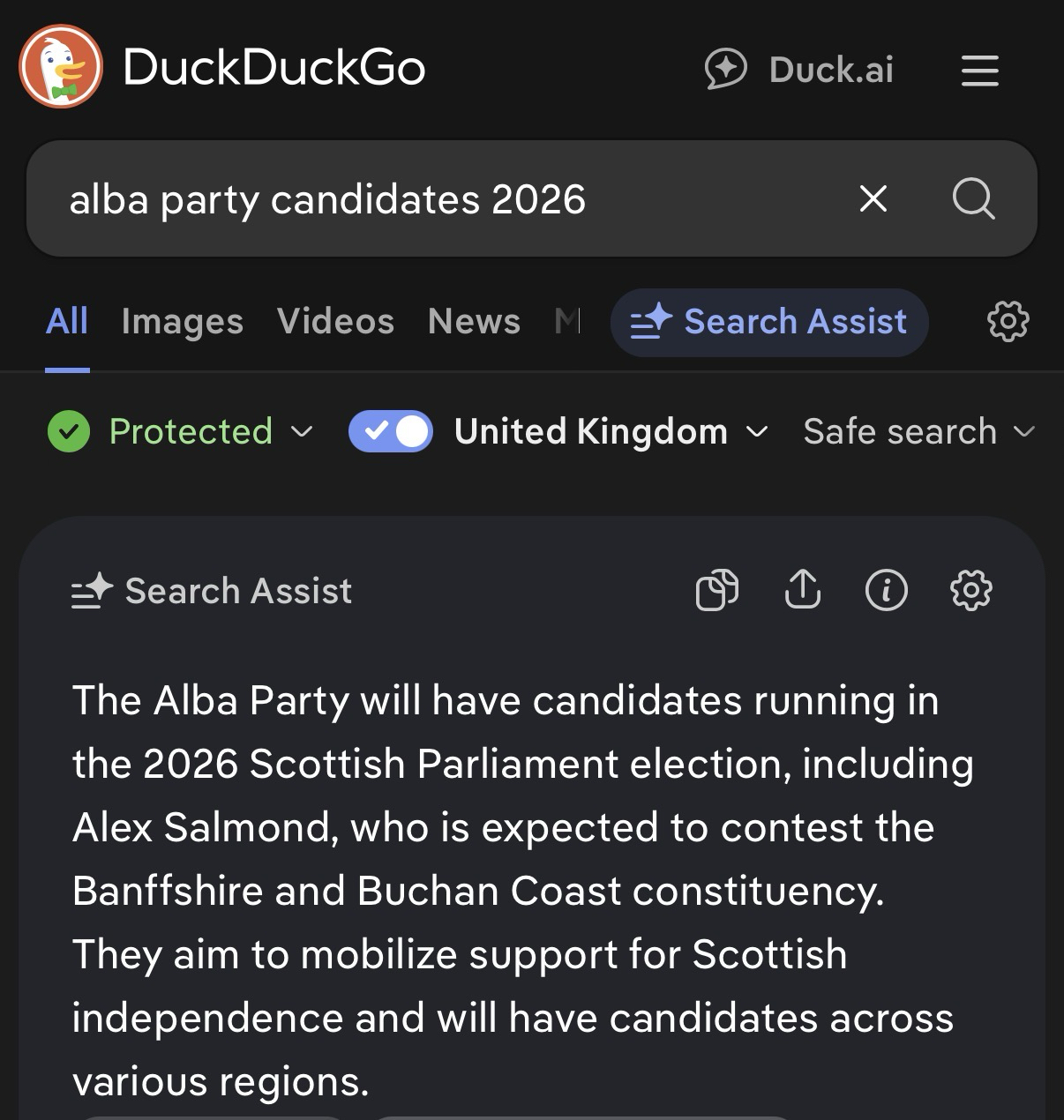
Task: Copy the Search Assist answer
Action: click(x=716, y=590)
